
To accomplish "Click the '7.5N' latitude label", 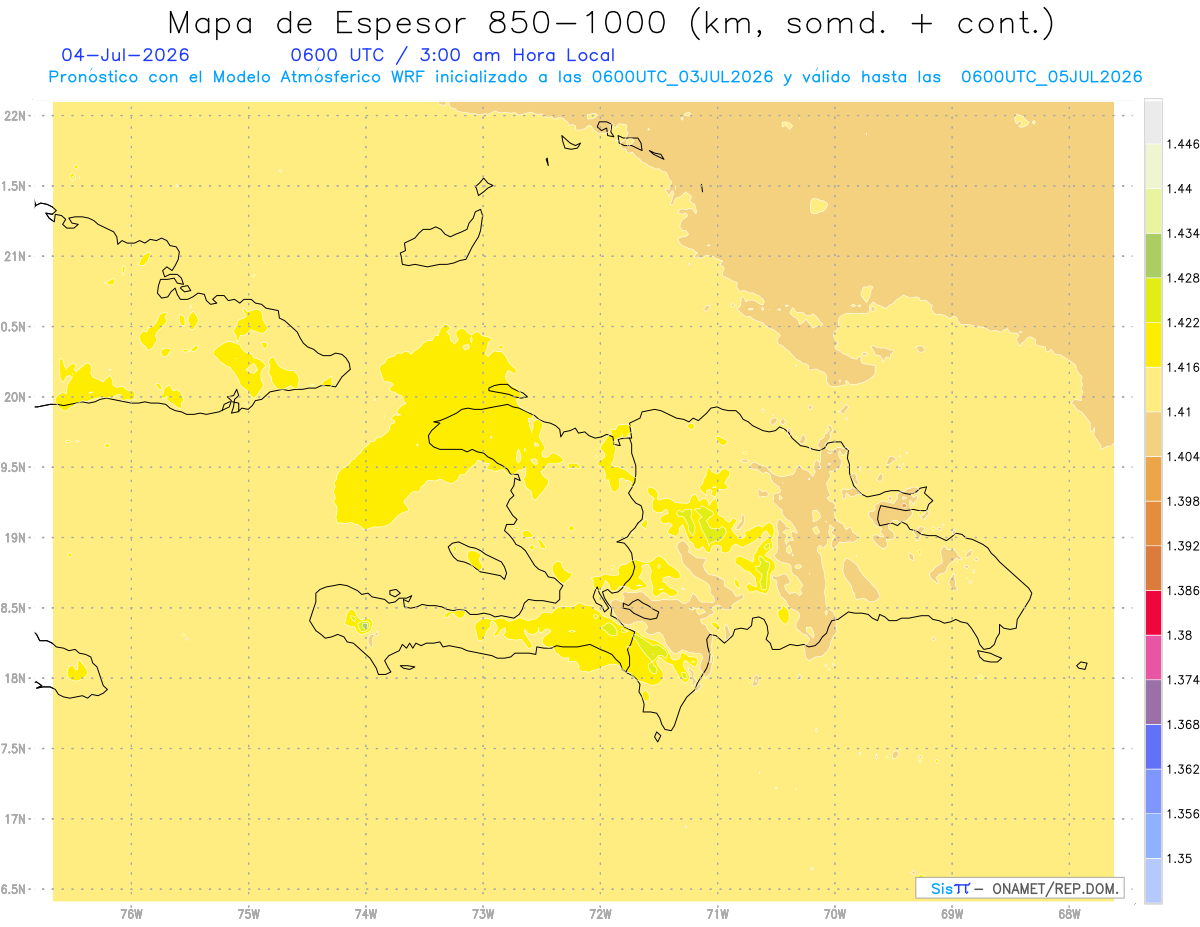I will tap(13, 749).
